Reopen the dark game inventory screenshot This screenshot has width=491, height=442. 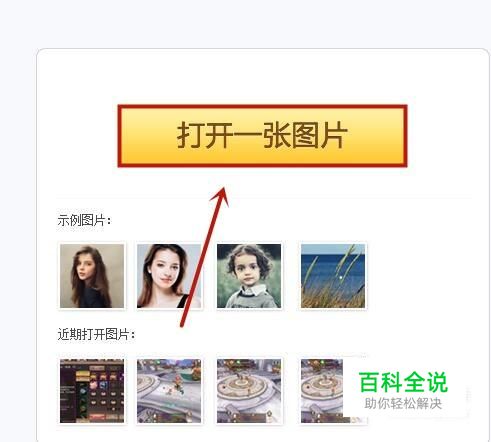click(x=92, y=391)
